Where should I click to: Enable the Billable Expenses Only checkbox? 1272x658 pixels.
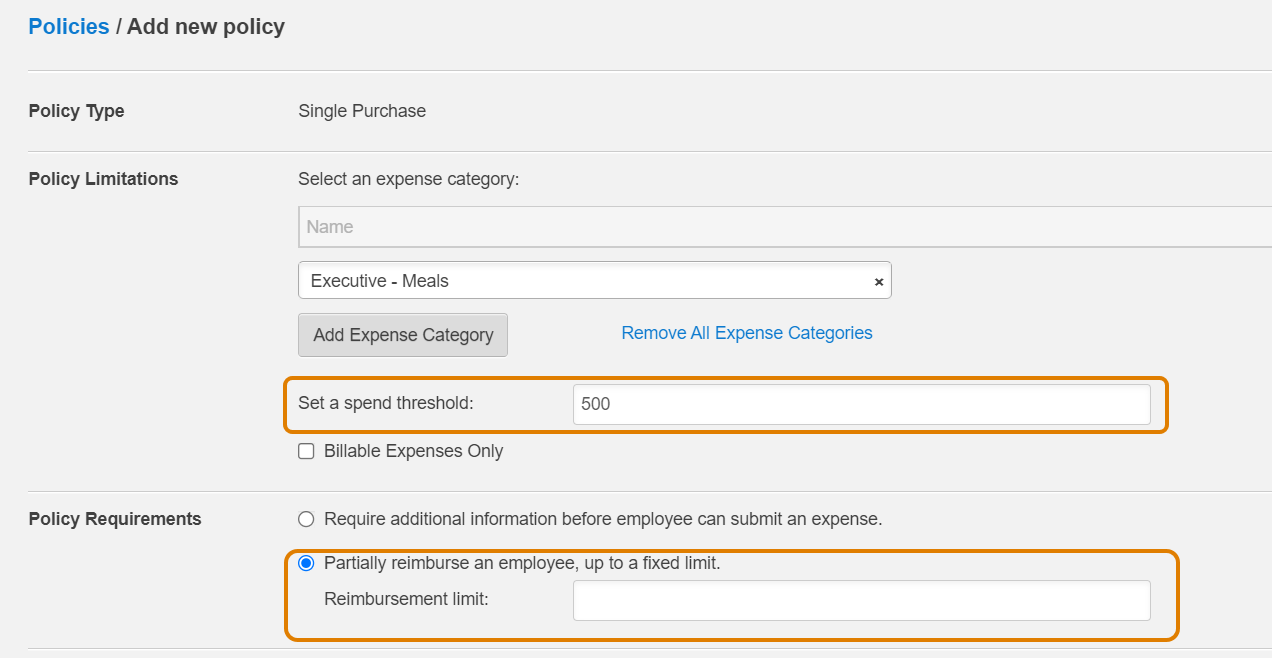306,451
